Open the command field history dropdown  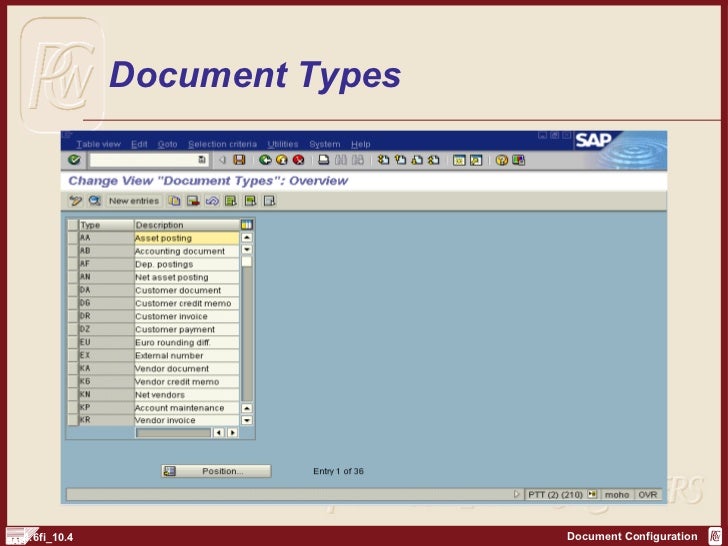tap(202, 160)
